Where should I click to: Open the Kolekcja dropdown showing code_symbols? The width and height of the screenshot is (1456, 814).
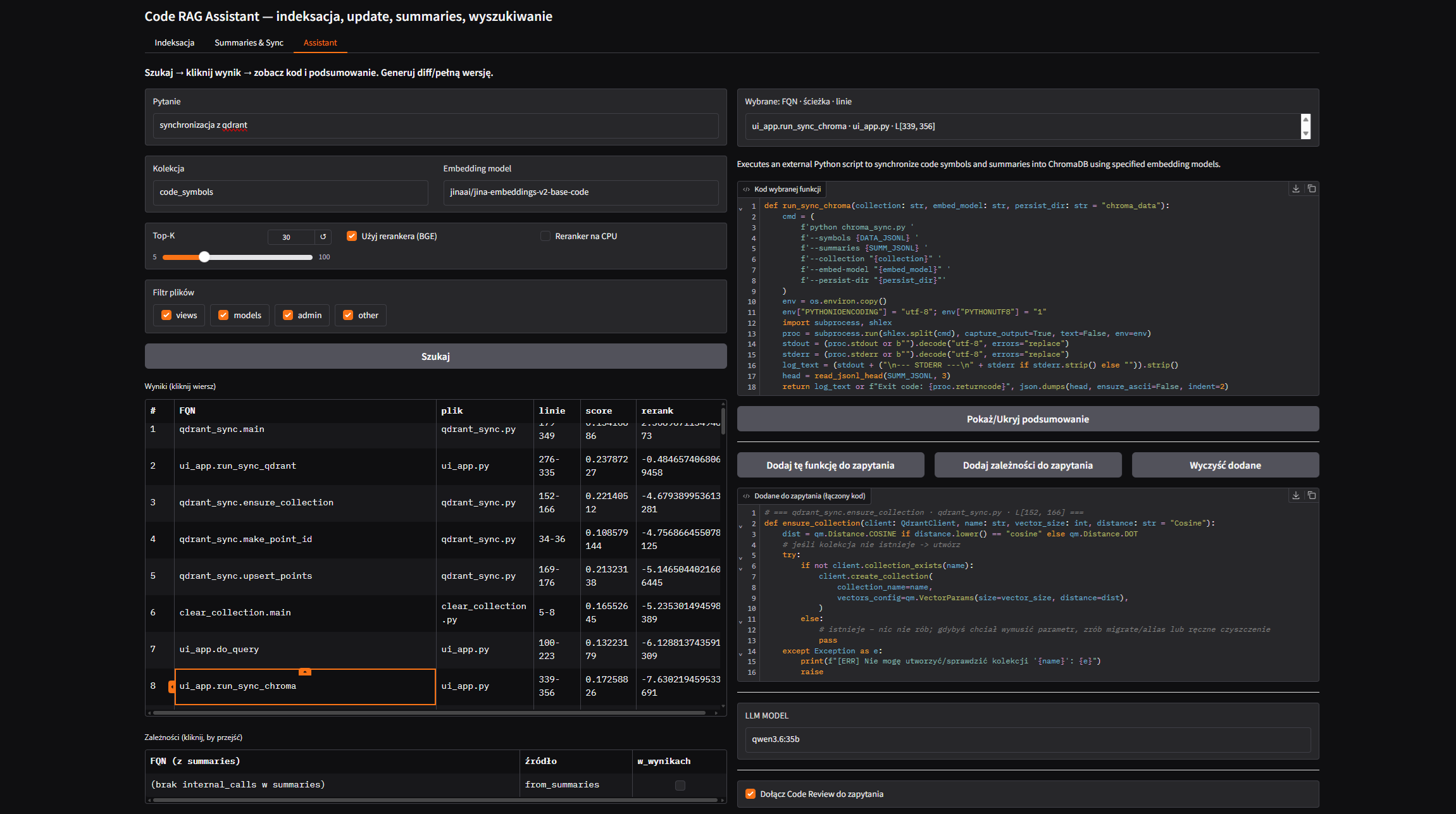coord(290,192)
